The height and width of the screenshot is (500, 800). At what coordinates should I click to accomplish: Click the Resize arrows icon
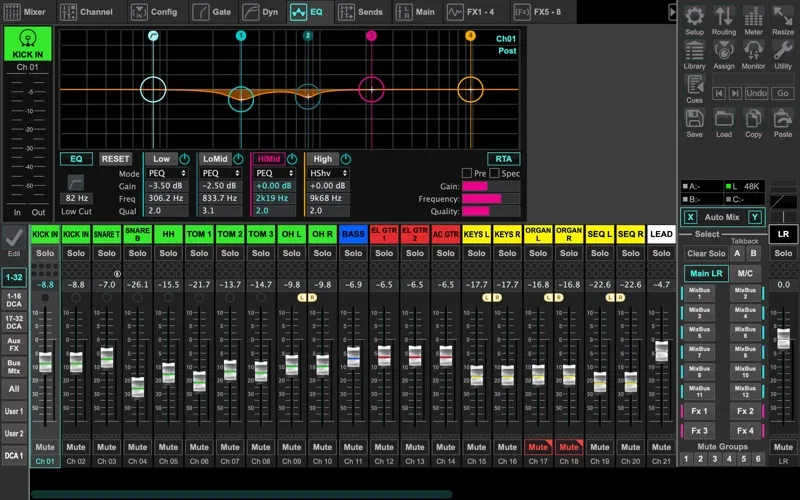[x=783, y=20]
